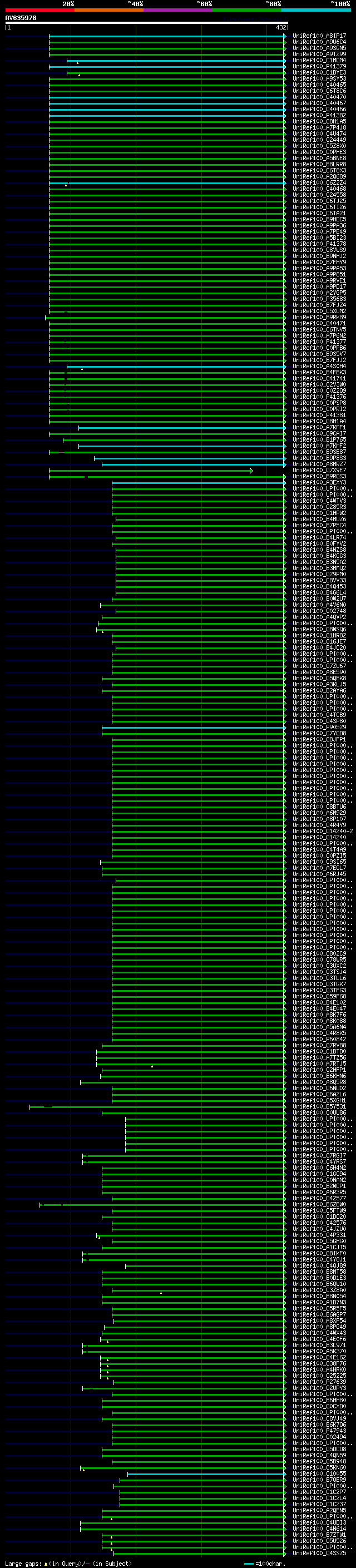Select the UniRef100_Q40470 label

click(x=319, y=97)
